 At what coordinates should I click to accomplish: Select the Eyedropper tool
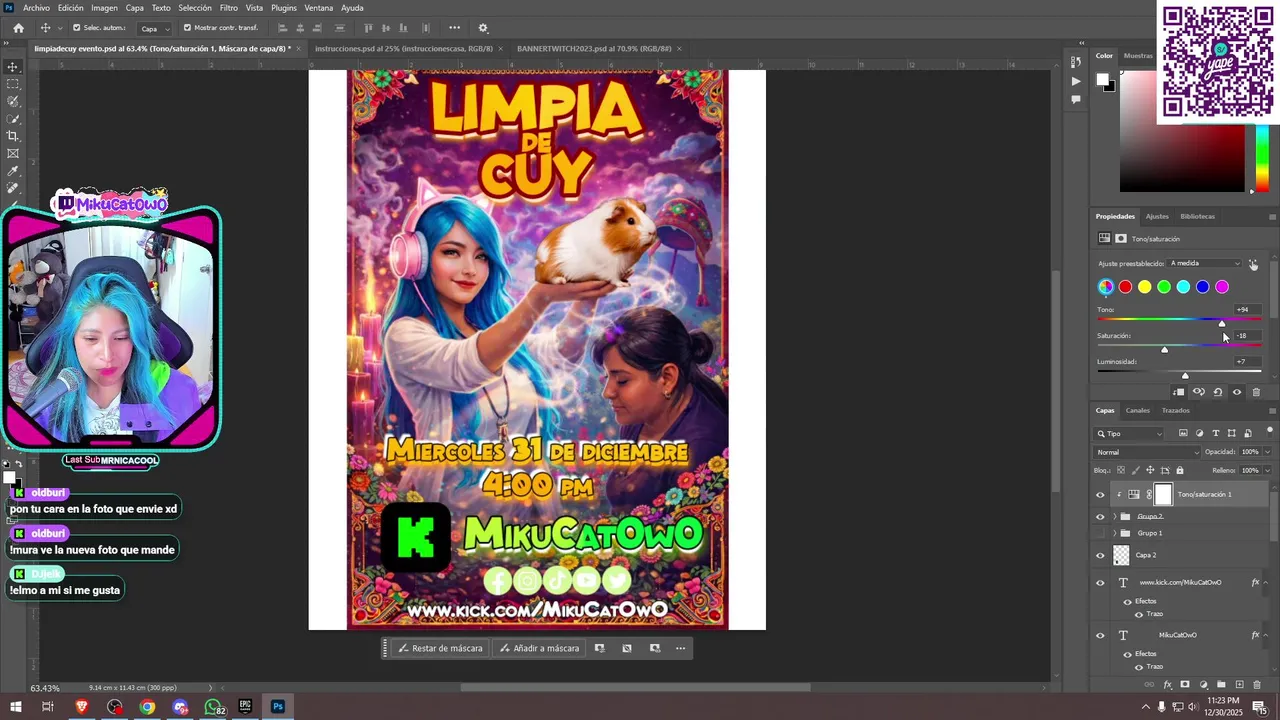pos(13,171)
